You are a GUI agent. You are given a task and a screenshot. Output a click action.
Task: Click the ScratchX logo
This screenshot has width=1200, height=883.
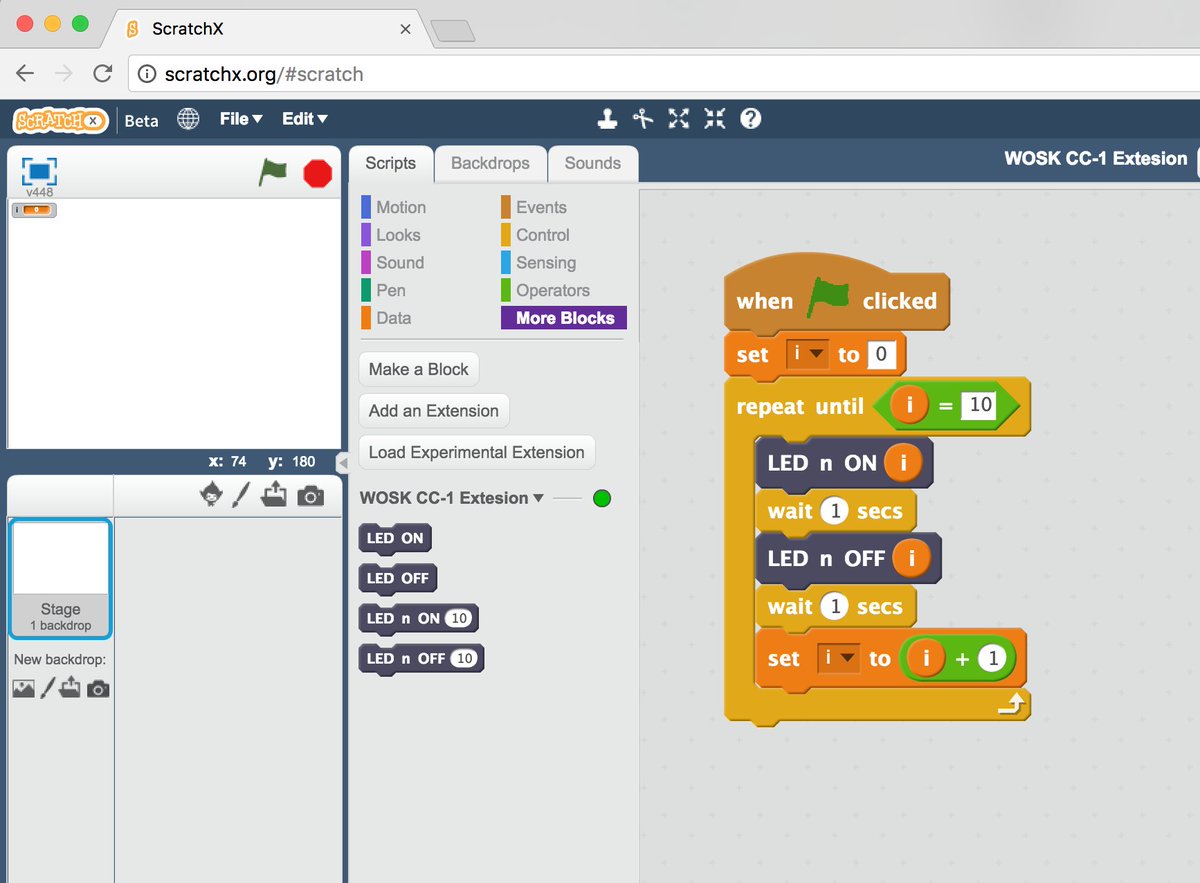60,120
